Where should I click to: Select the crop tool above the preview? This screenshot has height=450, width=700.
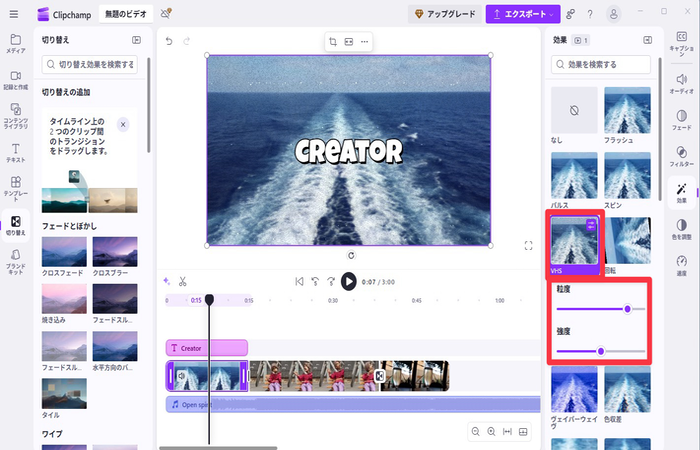(x=332, y=42)
